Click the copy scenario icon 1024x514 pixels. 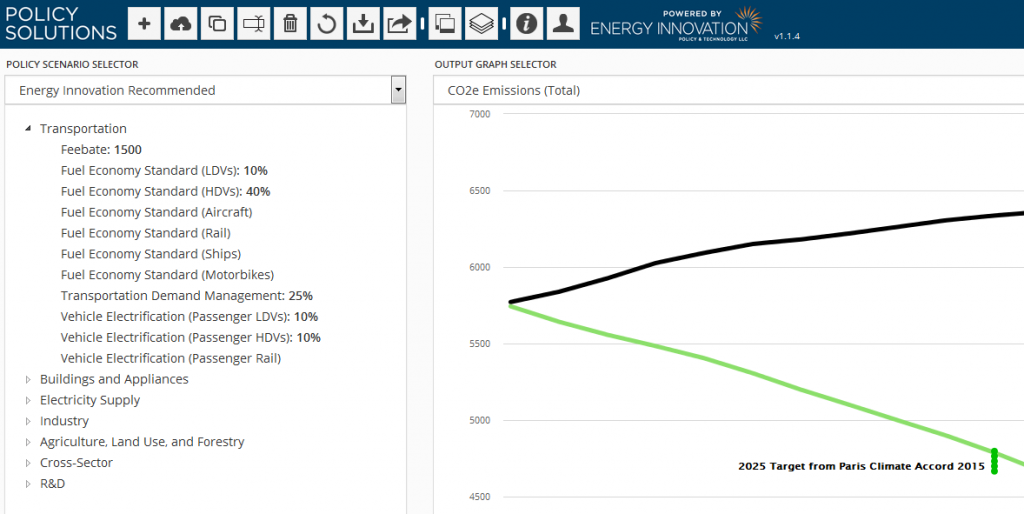pyautogui.click(x=217, y=23)
